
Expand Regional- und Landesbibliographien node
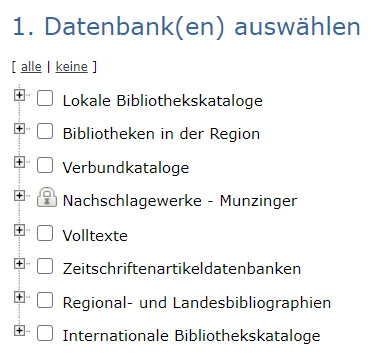coord(19,297)
